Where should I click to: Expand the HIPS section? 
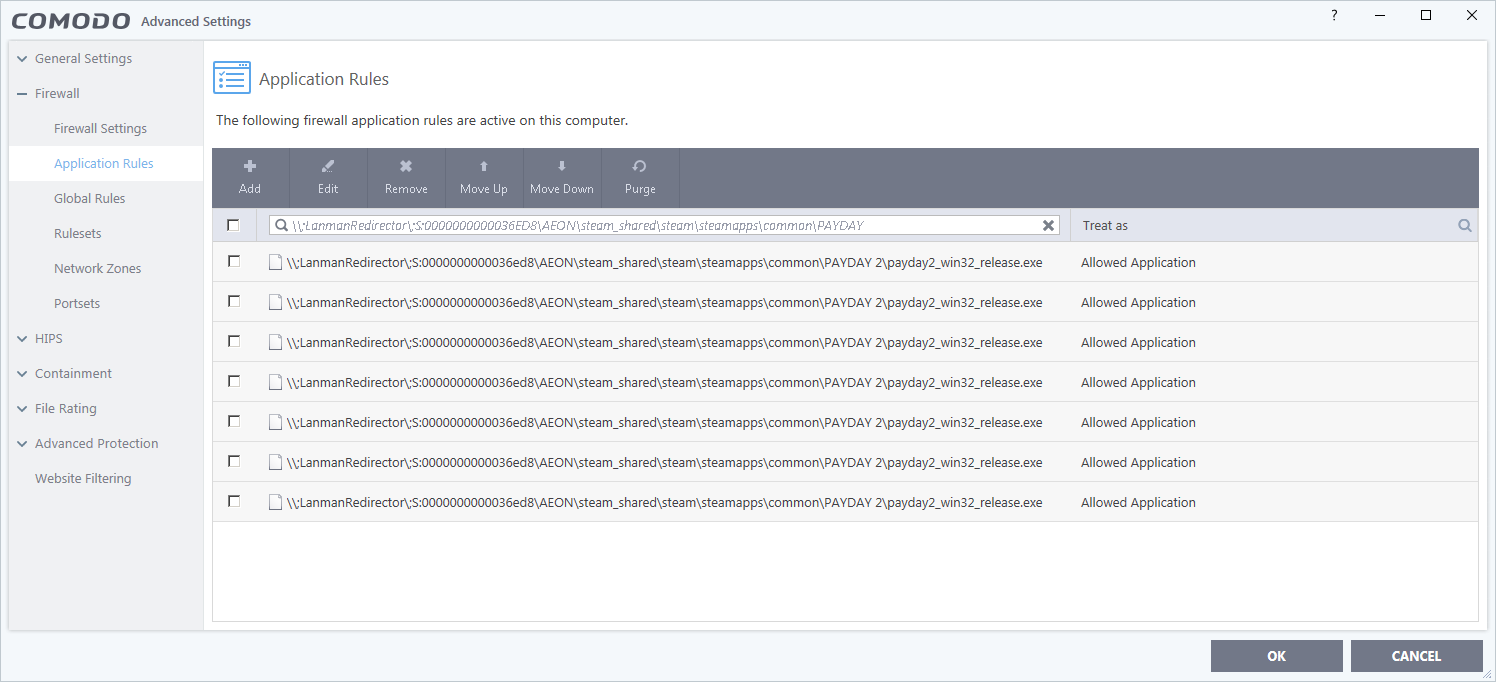[22, 339]
